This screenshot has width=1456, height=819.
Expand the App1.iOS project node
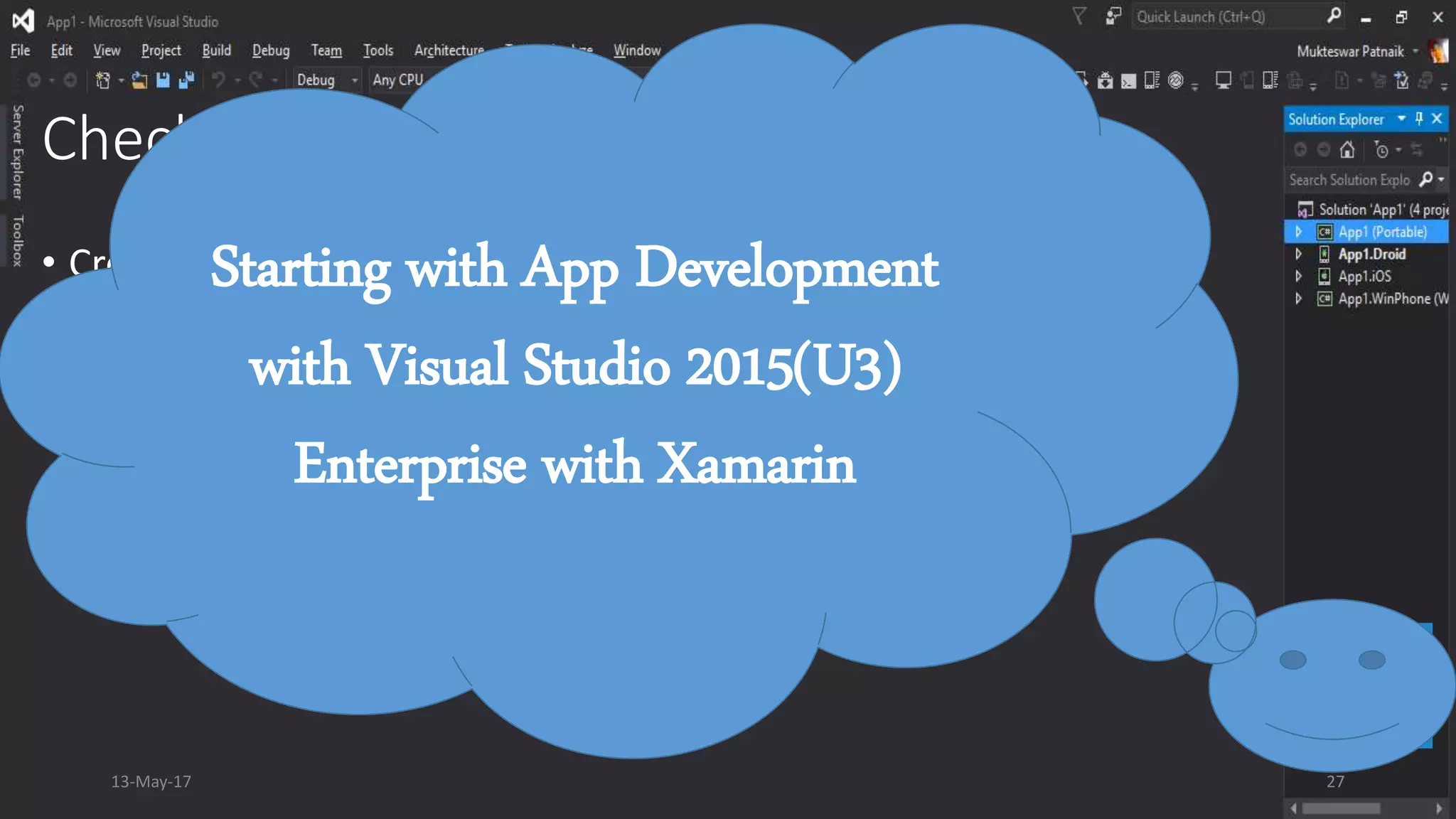[x=1298, y=276]
